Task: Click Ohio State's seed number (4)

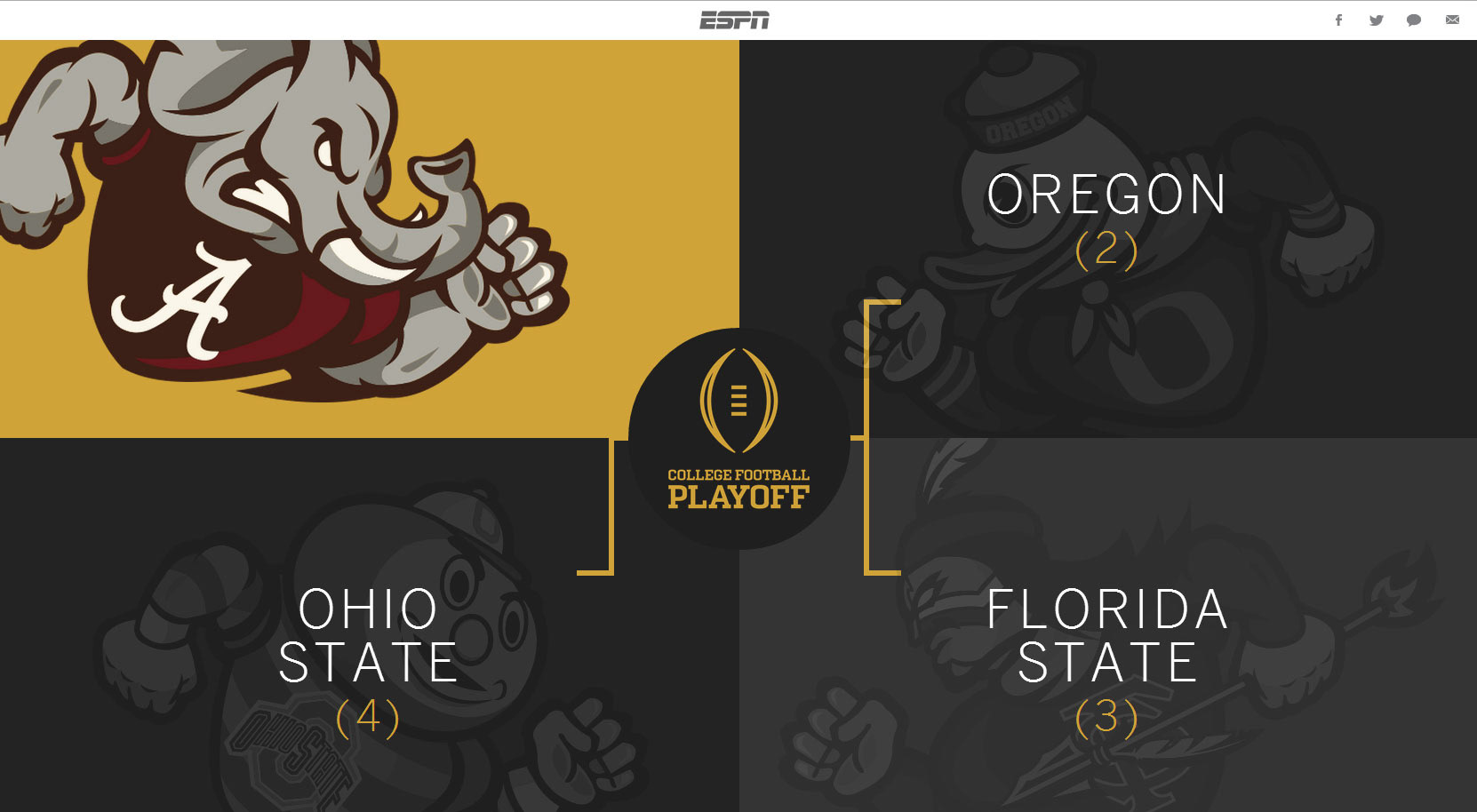Action: (x=368, y=717)
